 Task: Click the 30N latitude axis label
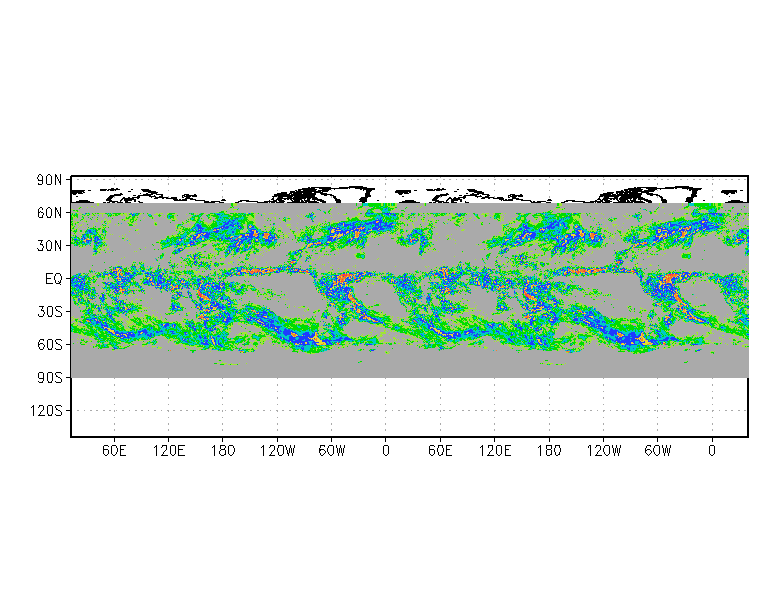point(50,246)
